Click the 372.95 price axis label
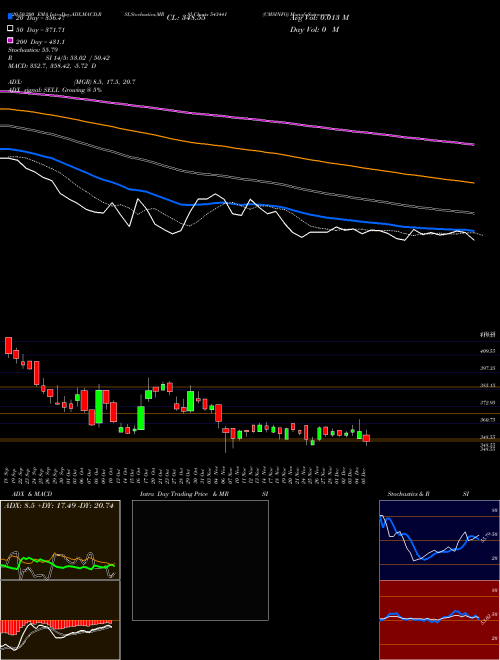Image resolution: width=500 pixels, height=660 pixels. (x=489, y=403)
